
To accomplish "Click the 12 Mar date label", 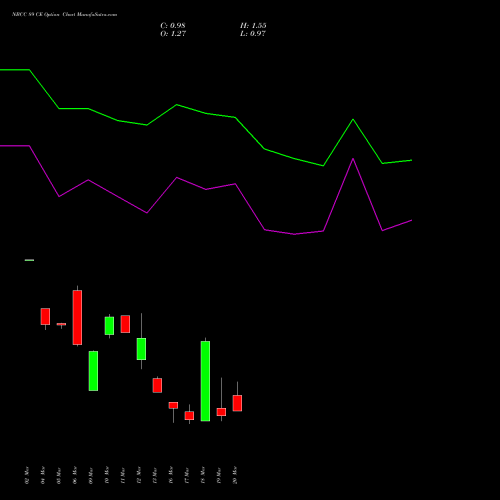I will tap(139, 475).
